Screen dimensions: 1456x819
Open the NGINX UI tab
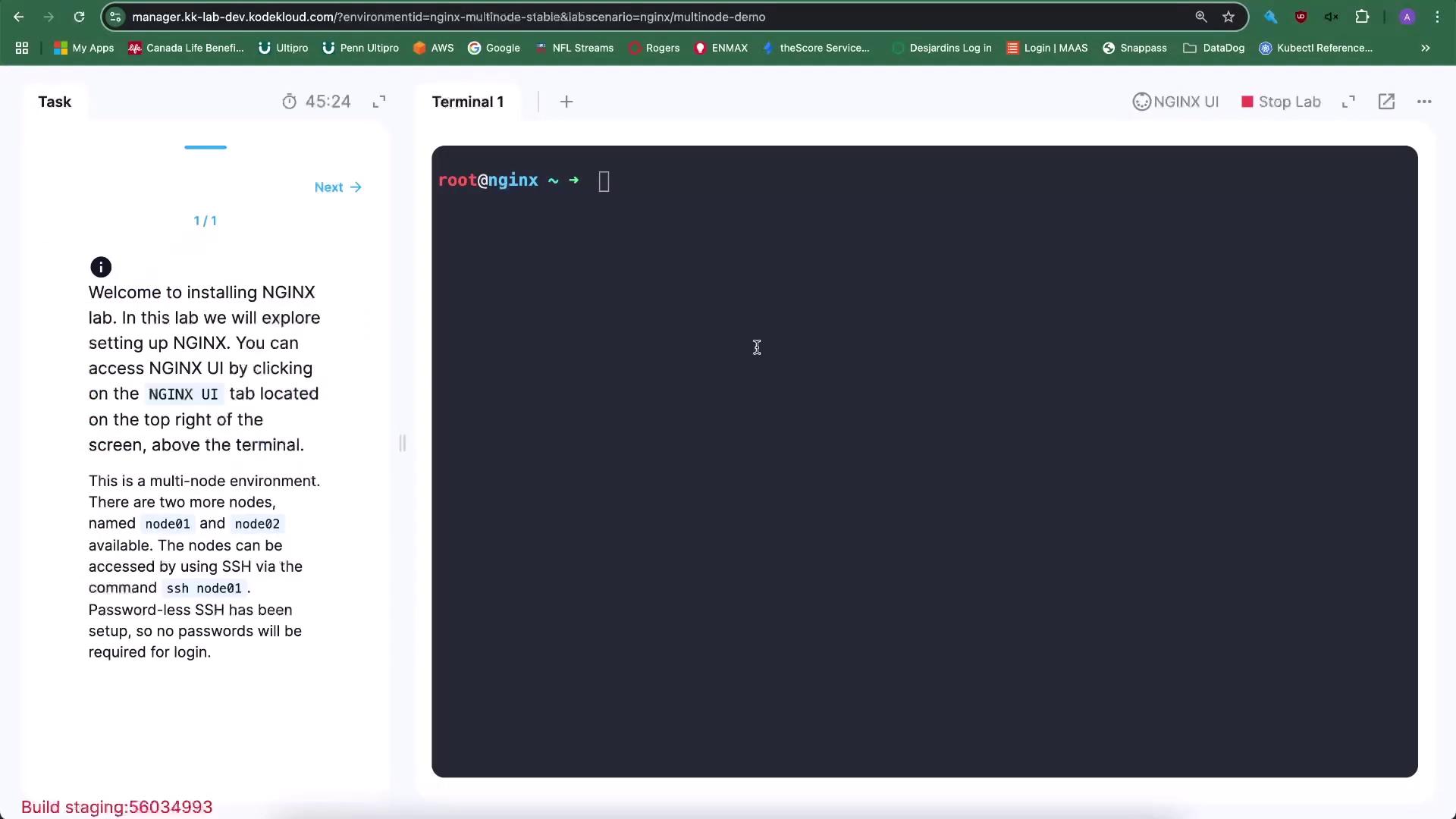coord(1175,102)
